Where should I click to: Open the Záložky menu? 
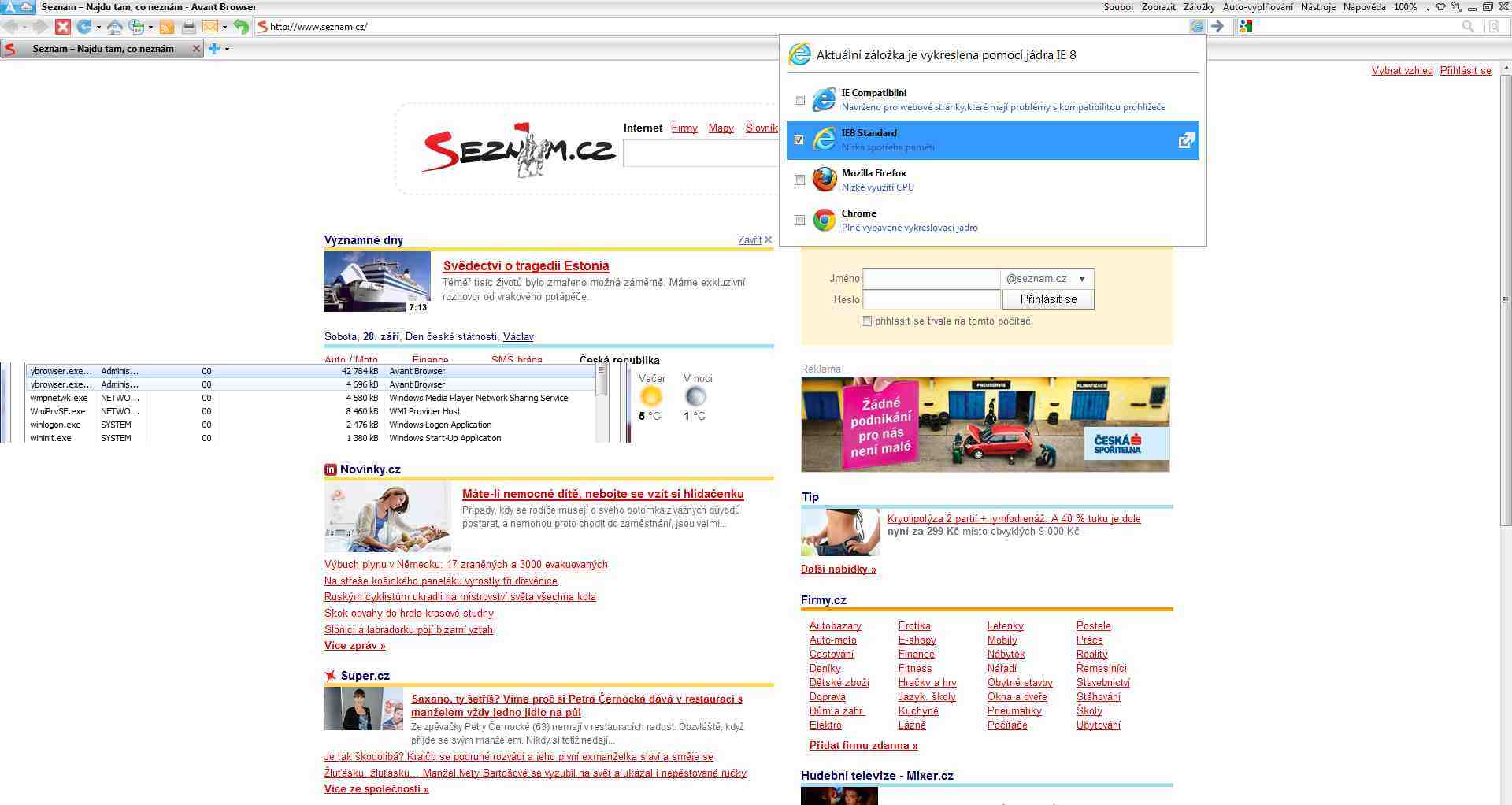coord(1199,7)
